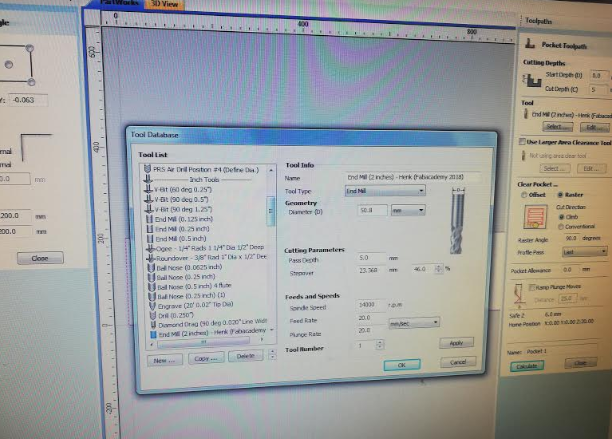Click End Mill (2 inches) Henk tool icon

point(153,334)
